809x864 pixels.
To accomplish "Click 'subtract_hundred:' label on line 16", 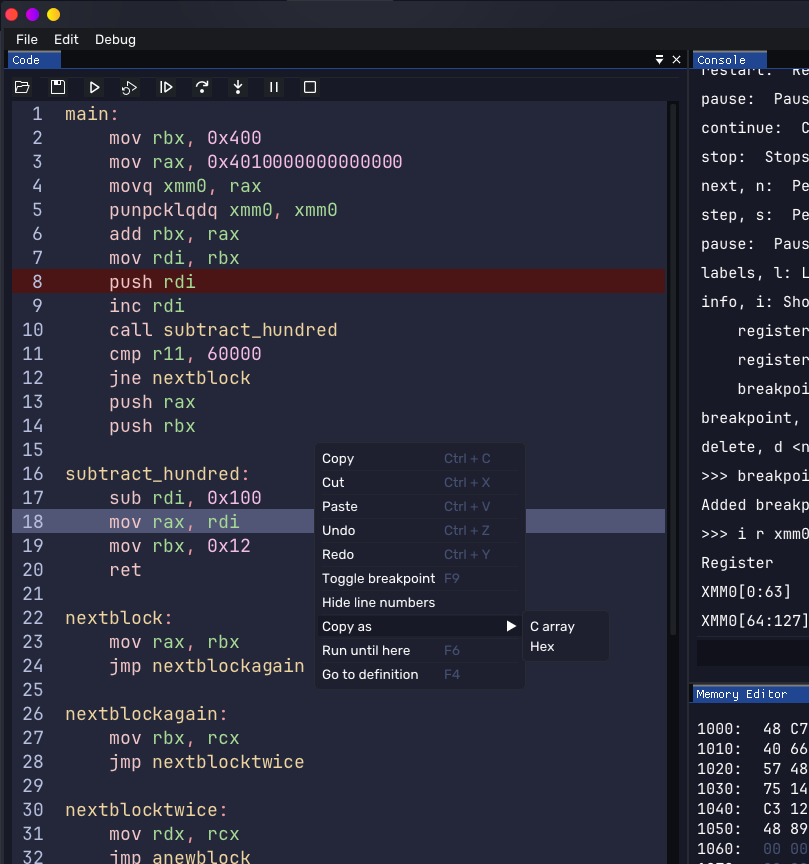I will [157, 474].
